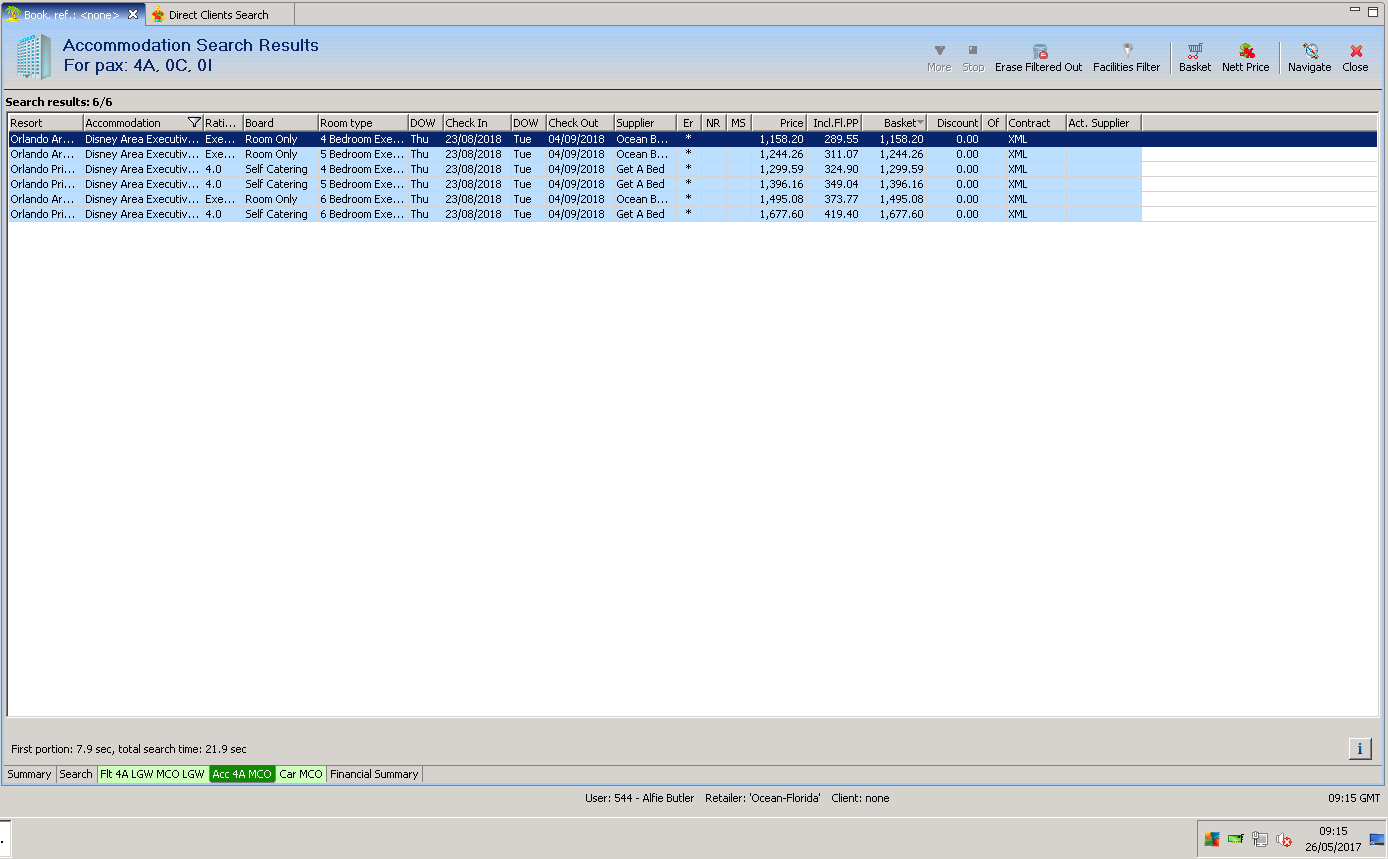Open the taskbar clock showing 26/05/2017
This screenshot has height=859, width=1388.
tap(1333, 839)
